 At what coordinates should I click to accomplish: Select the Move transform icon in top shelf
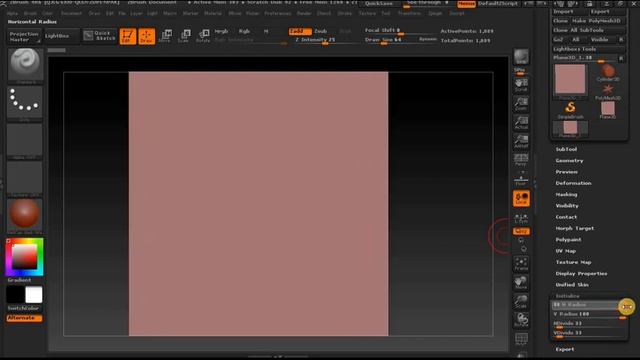(x=165, y=36)
